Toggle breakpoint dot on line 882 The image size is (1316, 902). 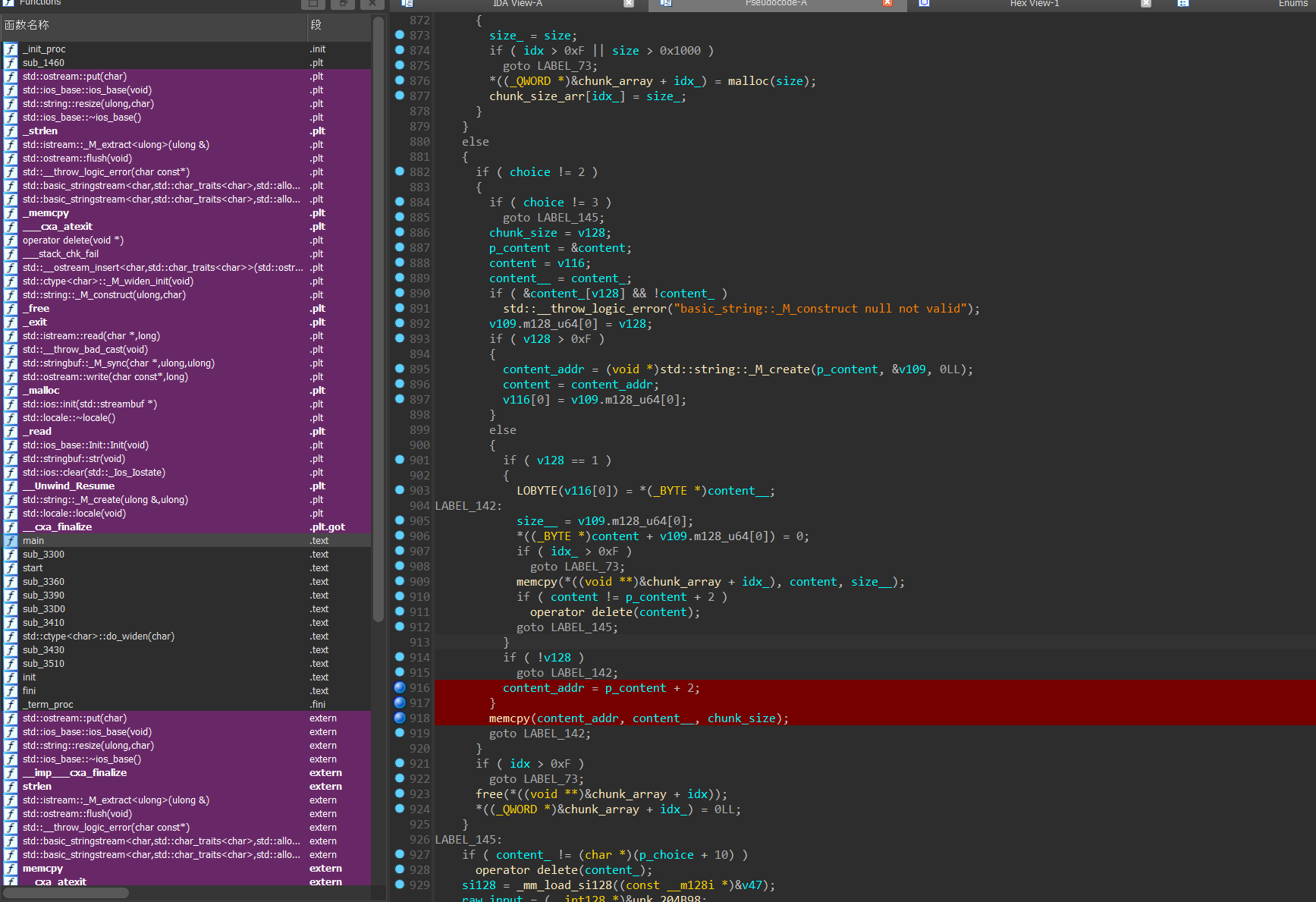pyautogui.click(x=400, y=171)
